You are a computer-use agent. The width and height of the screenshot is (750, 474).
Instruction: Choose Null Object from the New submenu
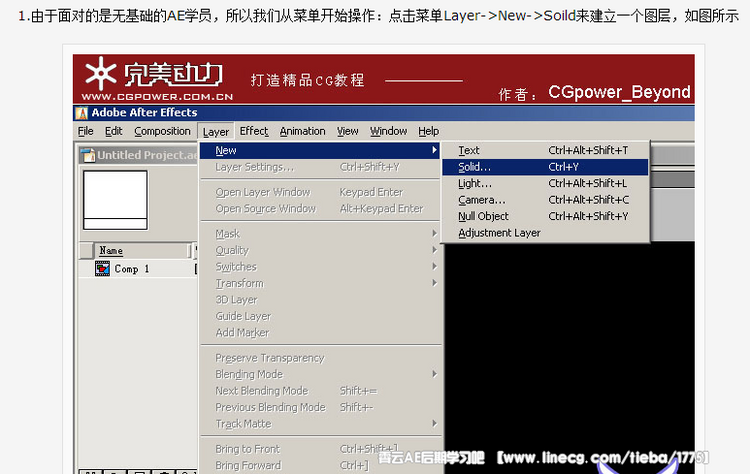click(x=545, y=216)
